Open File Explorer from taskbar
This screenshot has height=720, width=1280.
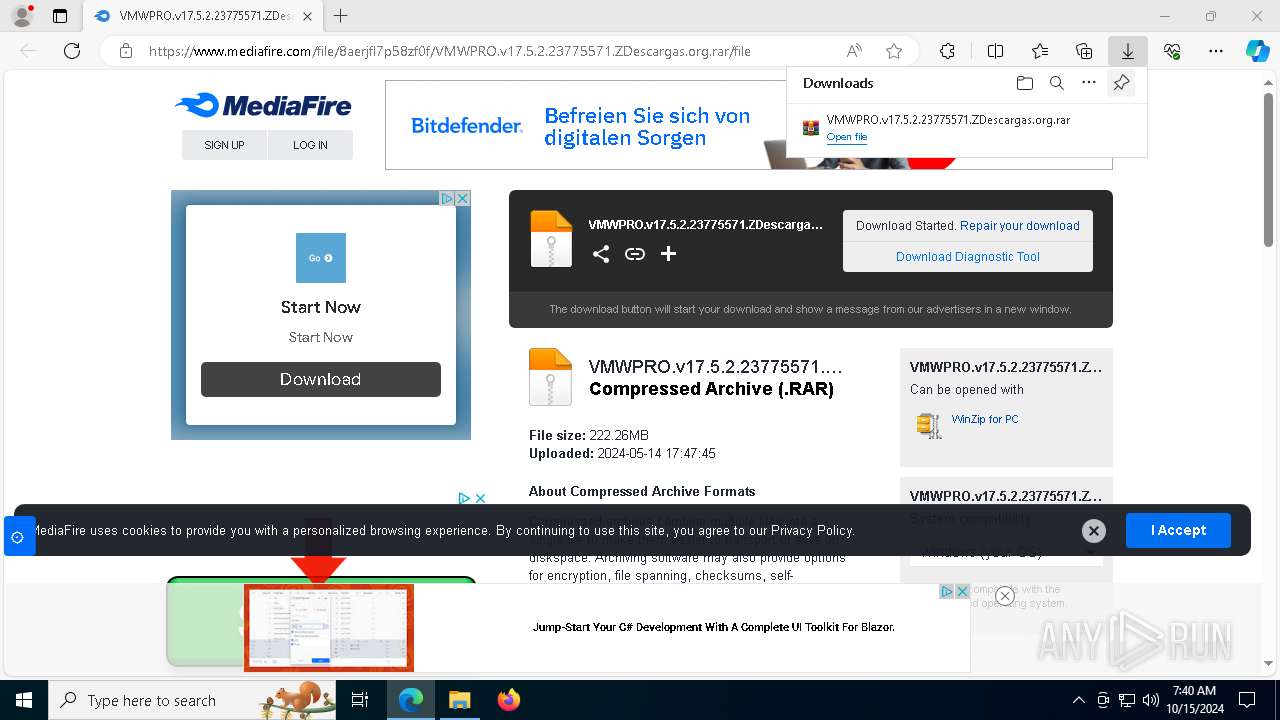tap(459, 700)
